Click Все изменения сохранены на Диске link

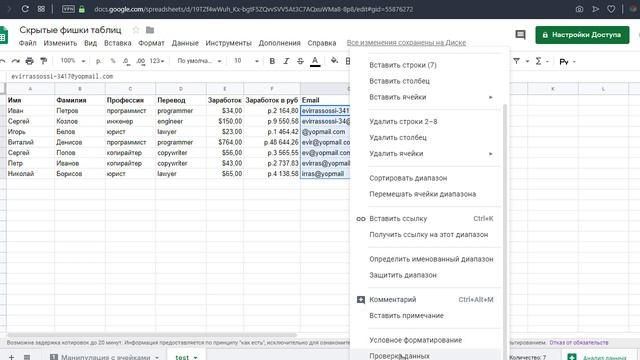406,43
